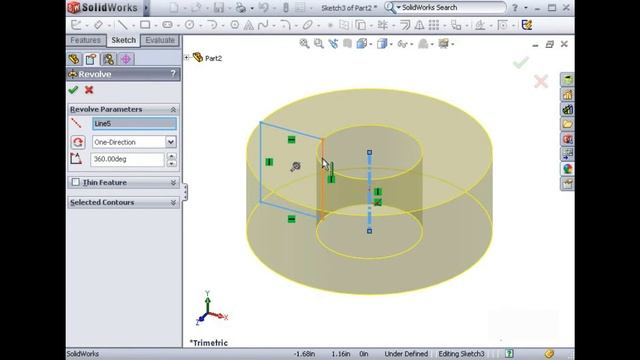This screenshot has height=360, width=640.
Task: Select the Arc sketch tool
Action: [x=212, y=25]
